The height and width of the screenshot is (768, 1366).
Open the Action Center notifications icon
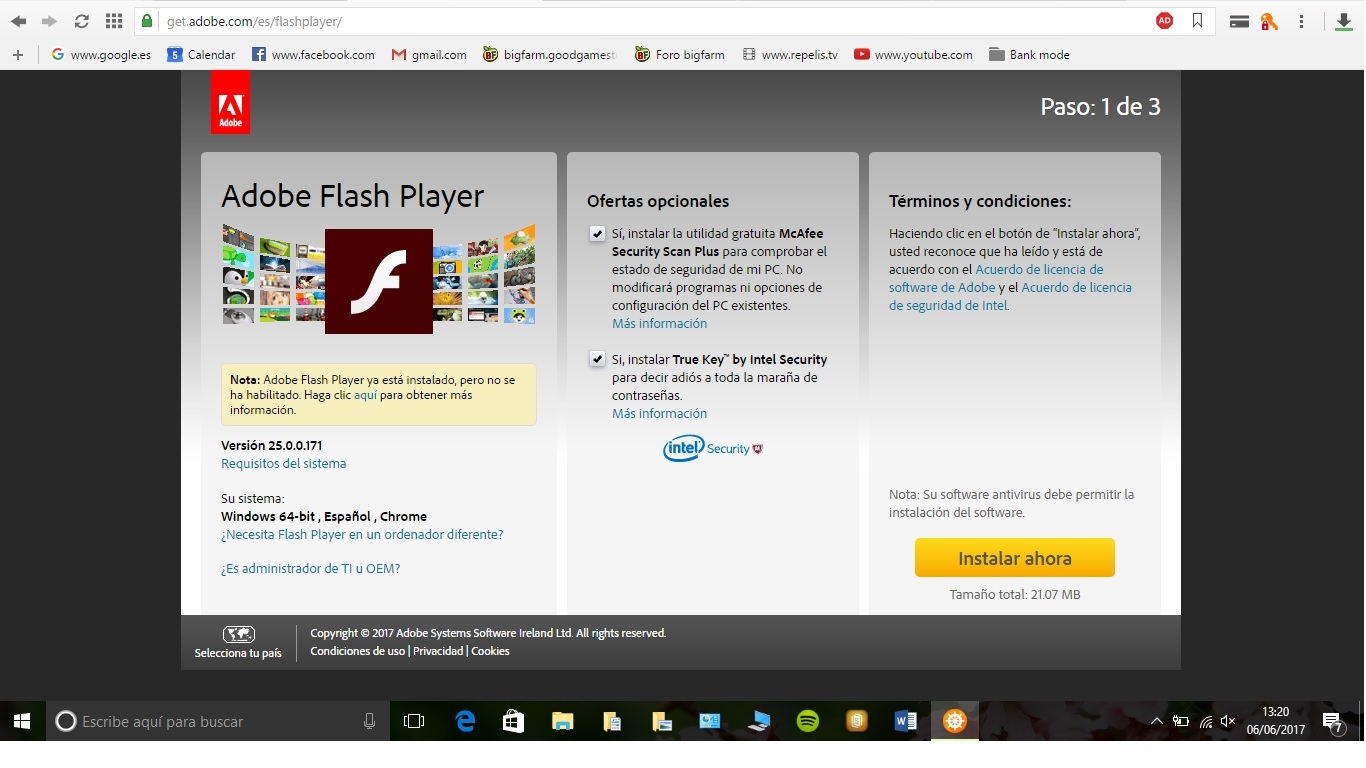[1333, 722]
